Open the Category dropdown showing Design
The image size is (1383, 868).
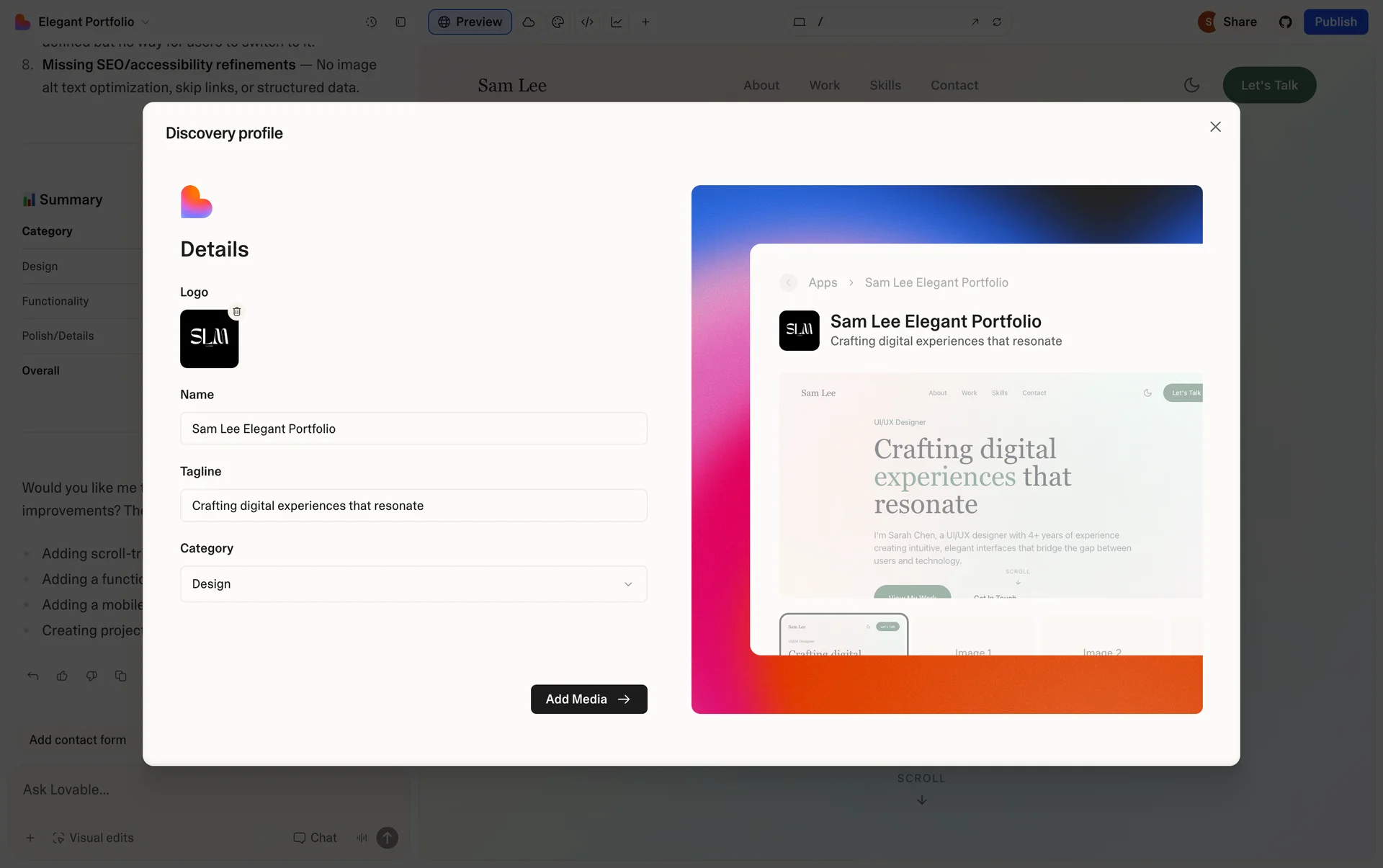tap(413, 584)
